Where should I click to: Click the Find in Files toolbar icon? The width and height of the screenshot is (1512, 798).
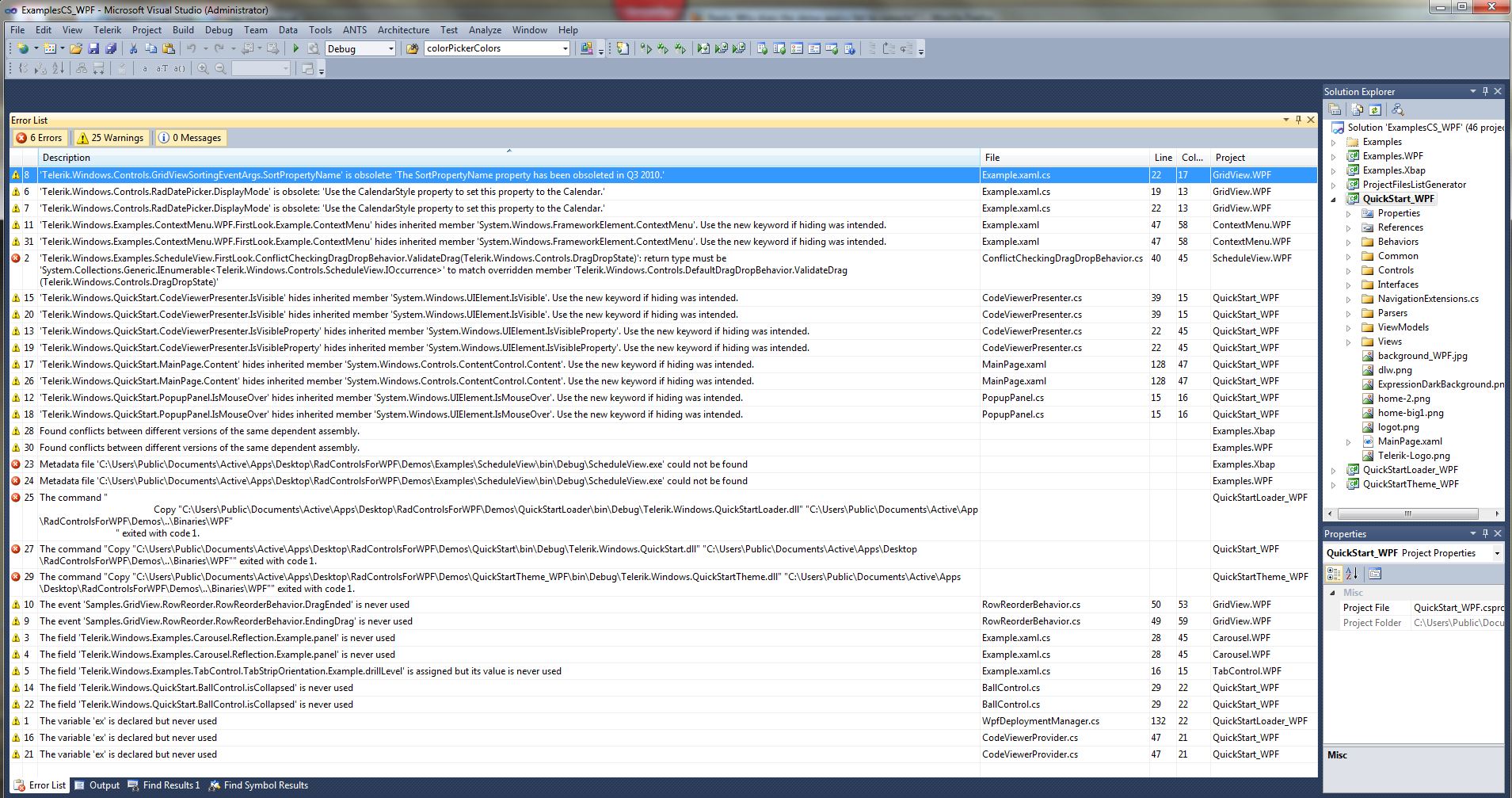point(412,48)
